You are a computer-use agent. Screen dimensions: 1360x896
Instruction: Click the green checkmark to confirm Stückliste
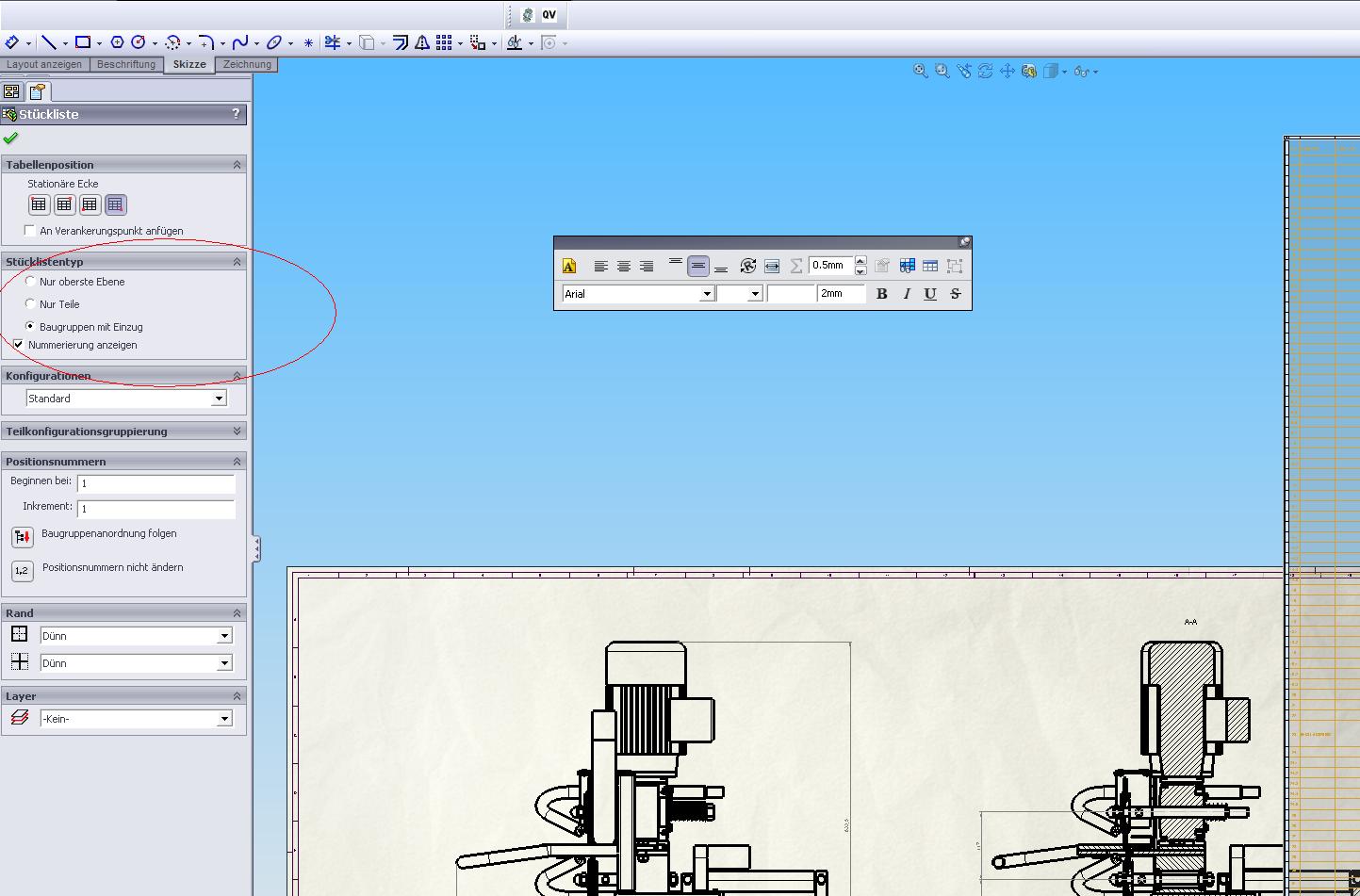[x=11, y=138]
